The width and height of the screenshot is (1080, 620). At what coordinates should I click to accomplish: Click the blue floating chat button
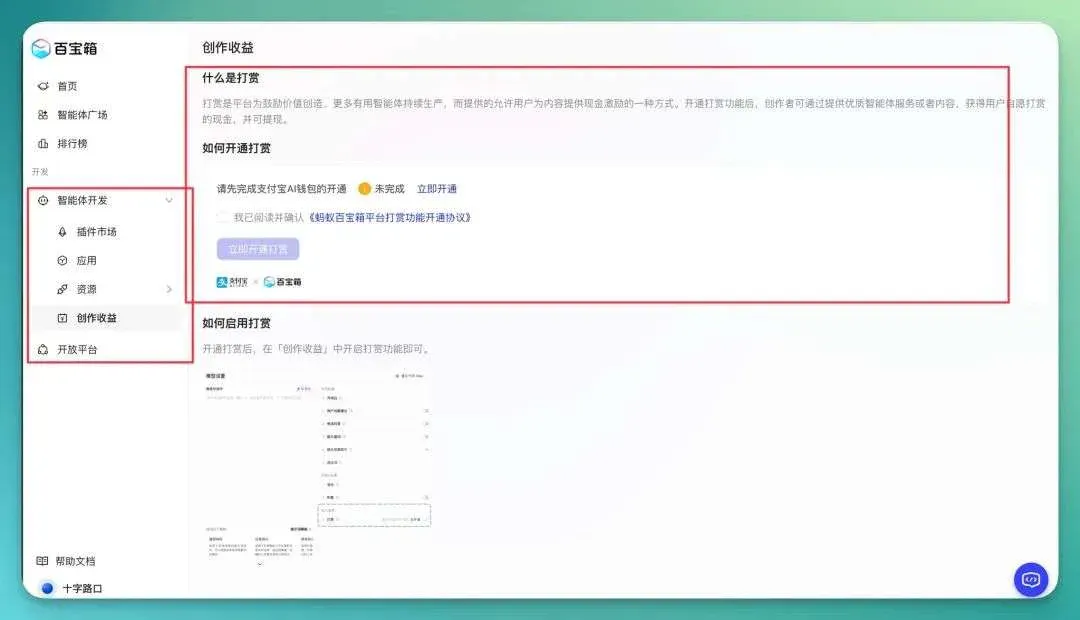click(x=1030, y=580)
